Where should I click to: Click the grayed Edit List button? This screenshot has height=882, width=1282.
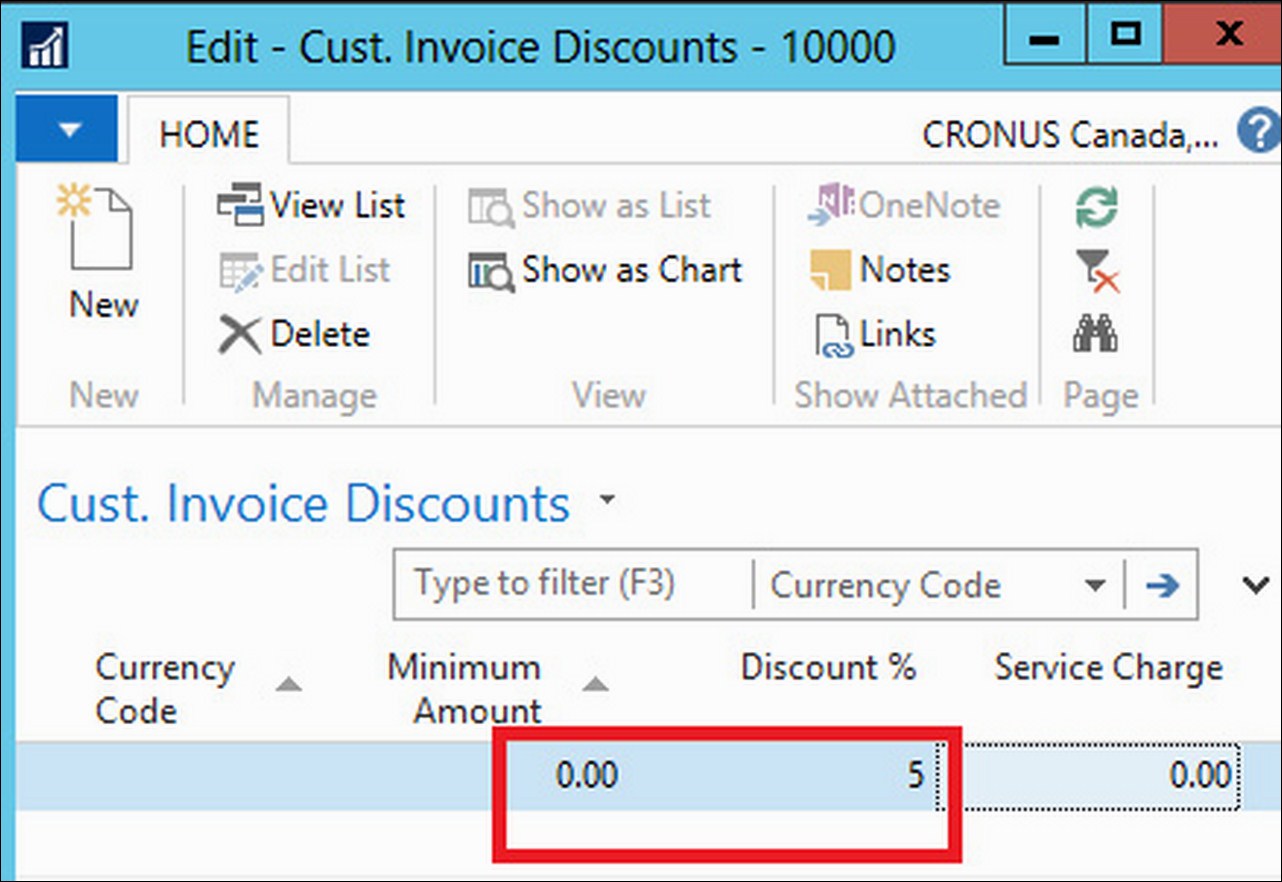pos(305,270)
